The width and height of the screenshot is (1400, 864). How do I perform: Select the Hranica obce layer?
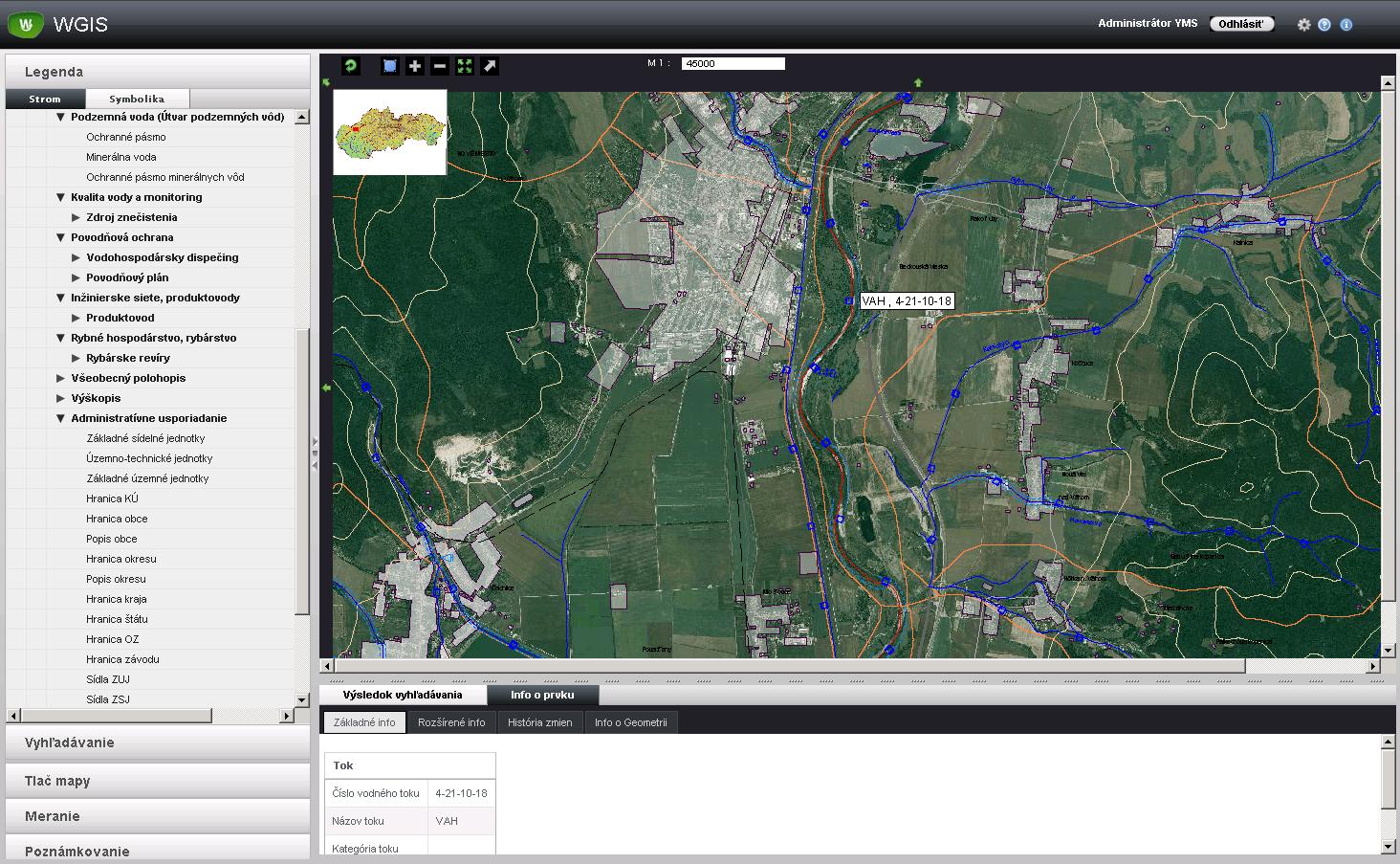point(117,519)
